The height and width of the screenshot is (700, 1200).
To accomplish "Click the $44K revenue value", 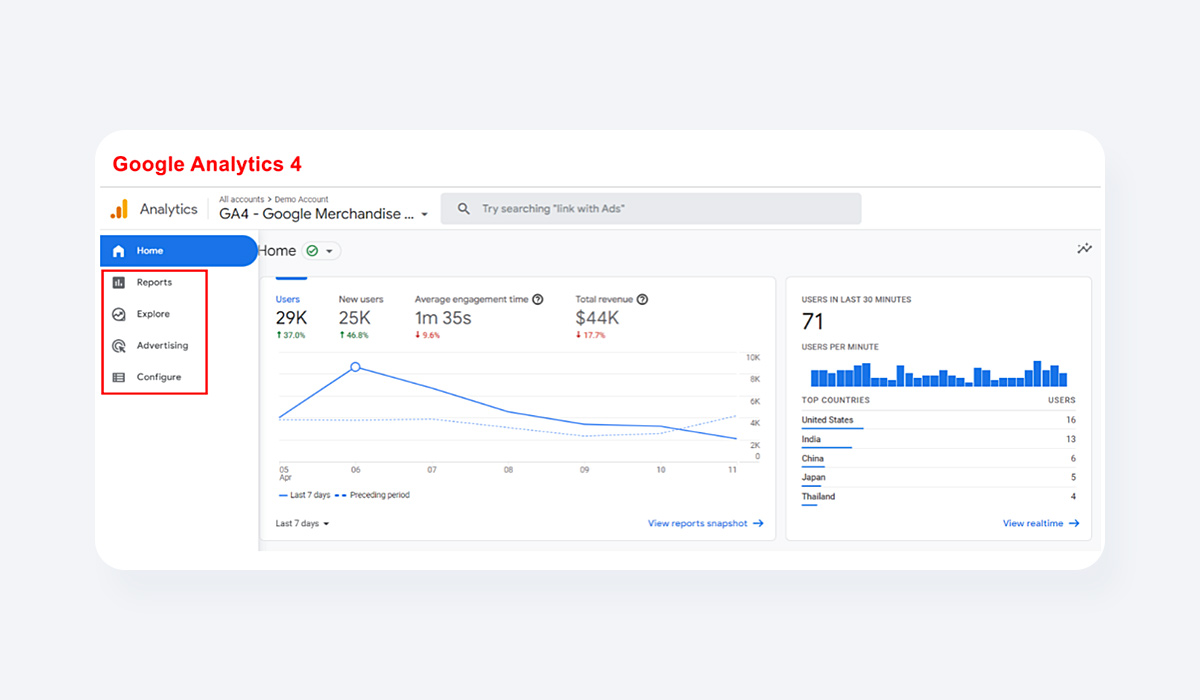I will tap(597, 318).
